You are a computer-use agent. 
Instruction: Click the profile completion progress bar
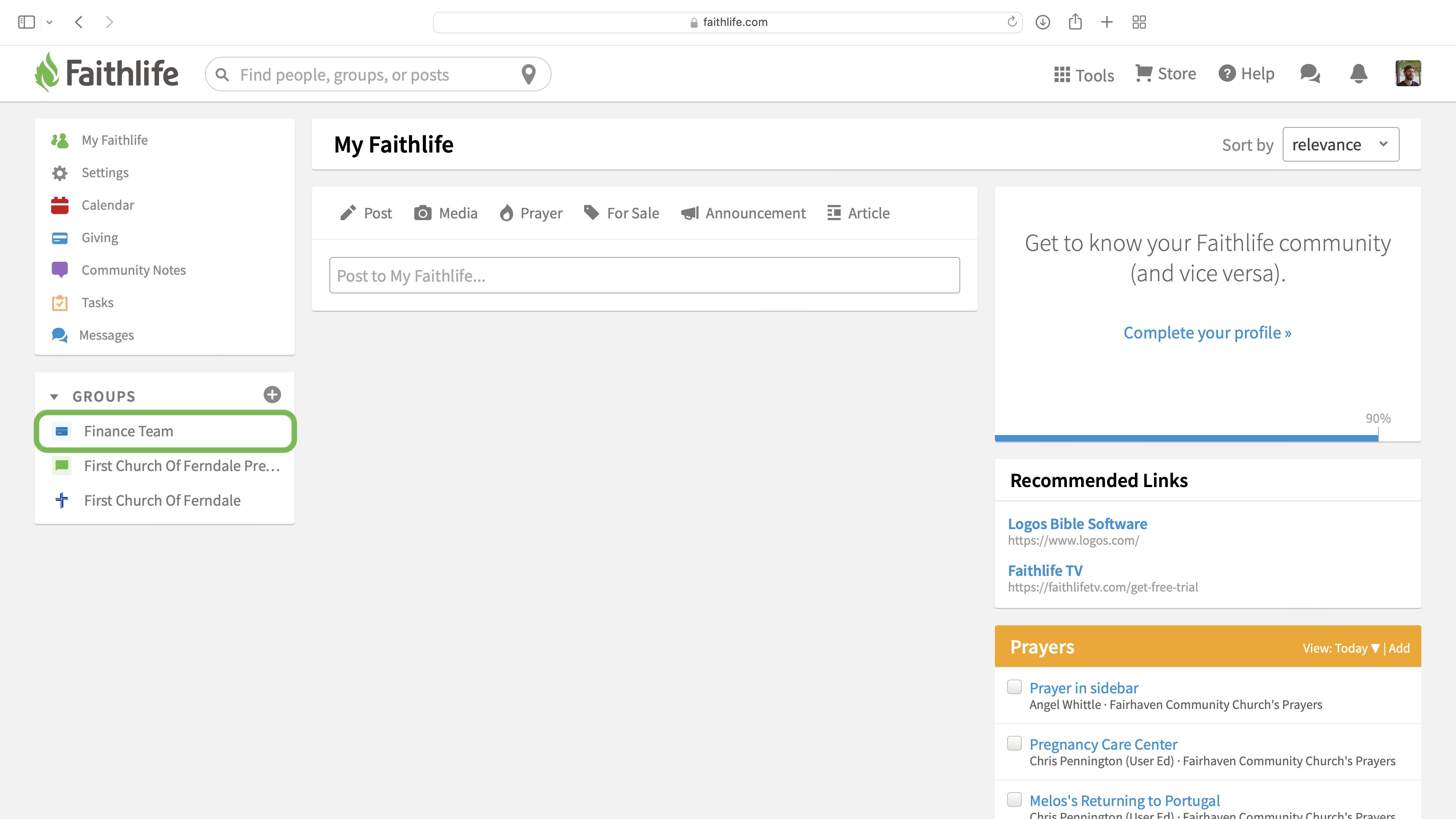pos(1208,438)
